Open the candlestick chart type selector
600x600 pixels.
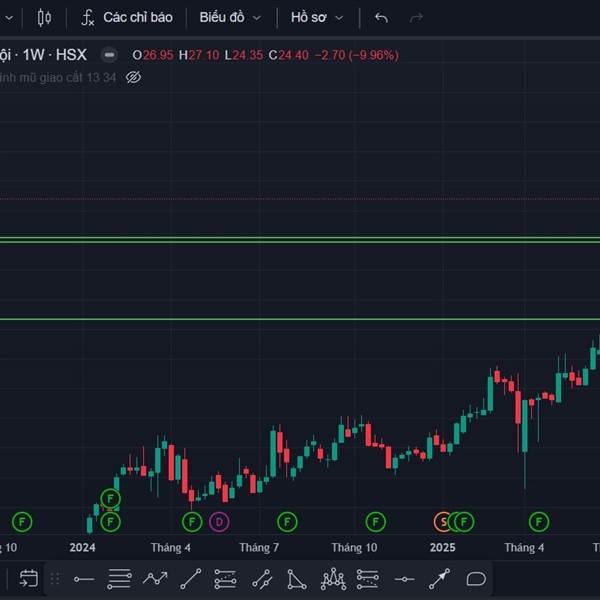tap(44, 17)
